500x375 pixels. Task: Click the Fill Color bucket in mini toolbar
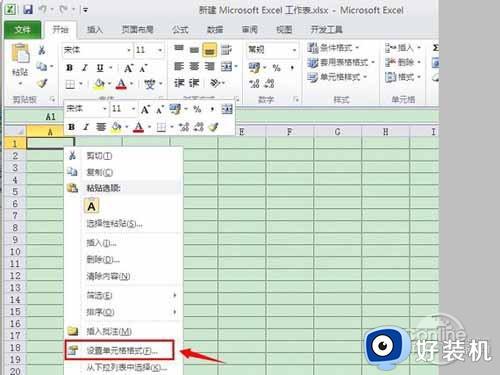pyautogui.click(x=116, y=127)
